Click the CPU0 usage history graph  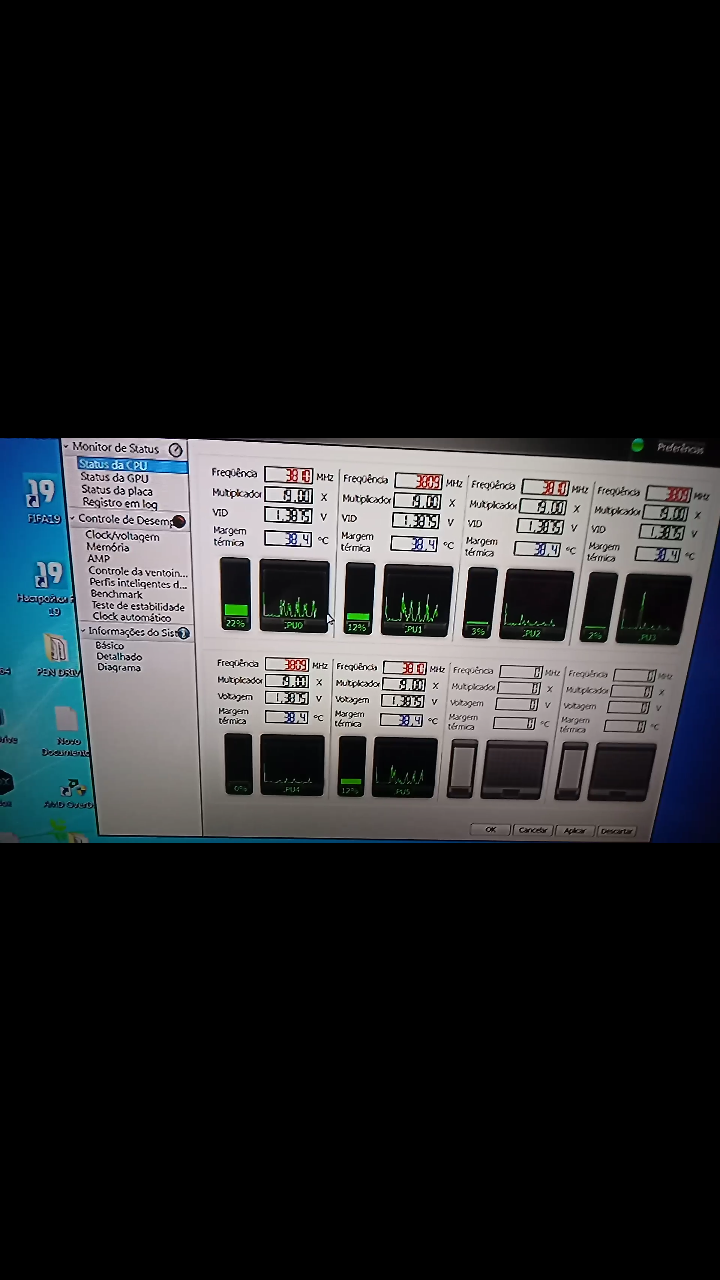294,596
